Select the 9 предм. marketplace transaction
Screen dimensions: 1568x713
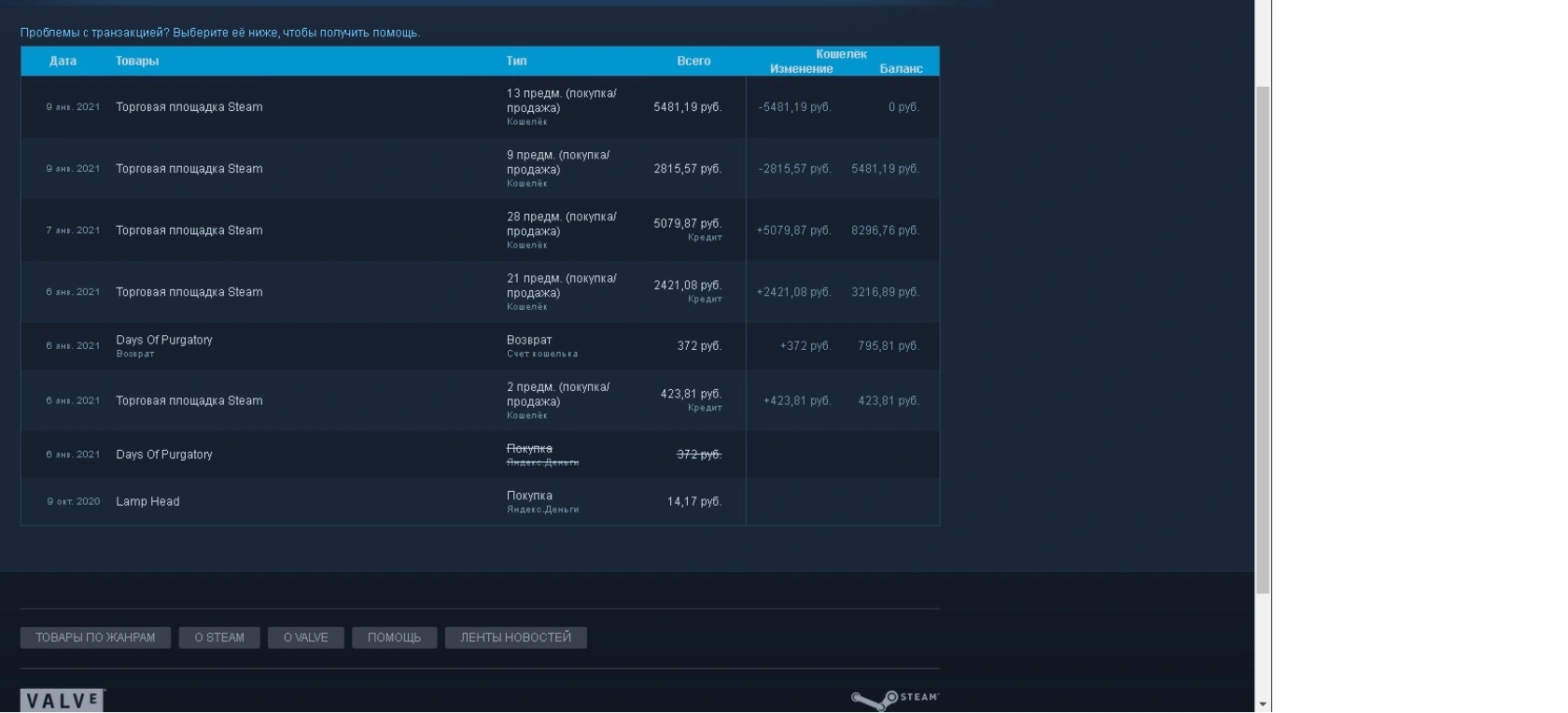[x=480, y=168]
